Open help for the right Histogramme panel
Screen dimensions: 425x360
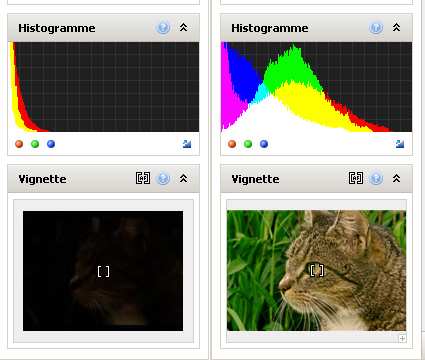[376, 27]
